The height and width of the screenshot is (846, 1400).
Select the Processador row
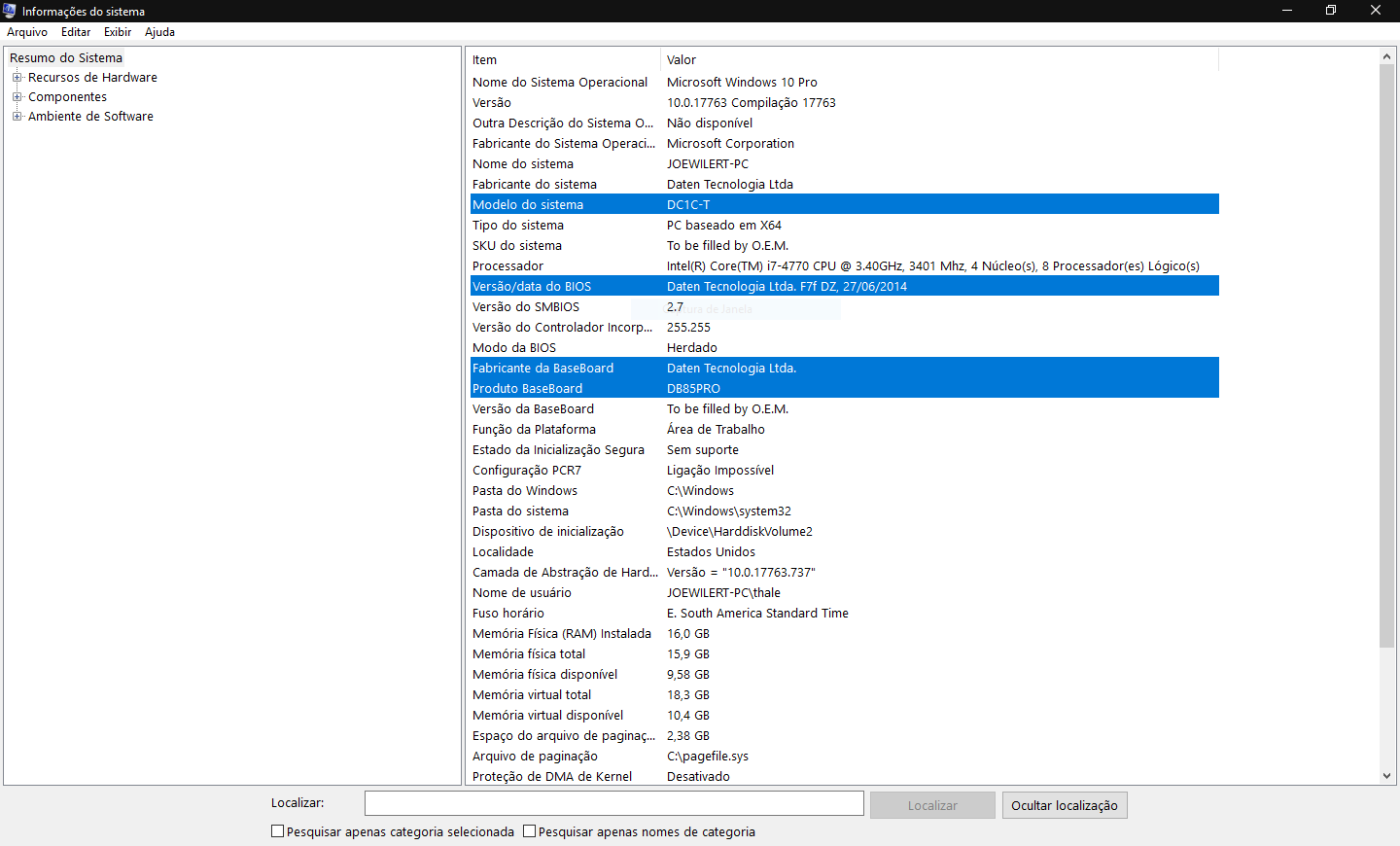[844, 266]
